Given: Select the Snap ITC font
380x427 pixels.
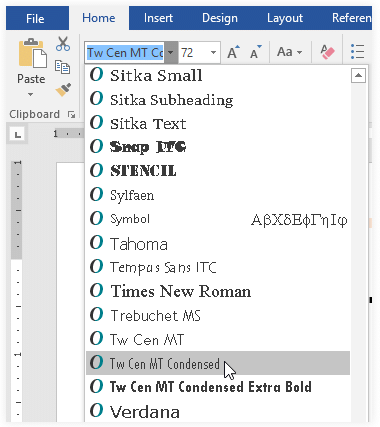Looking at the screenshot, I should [x=218, y=147].
